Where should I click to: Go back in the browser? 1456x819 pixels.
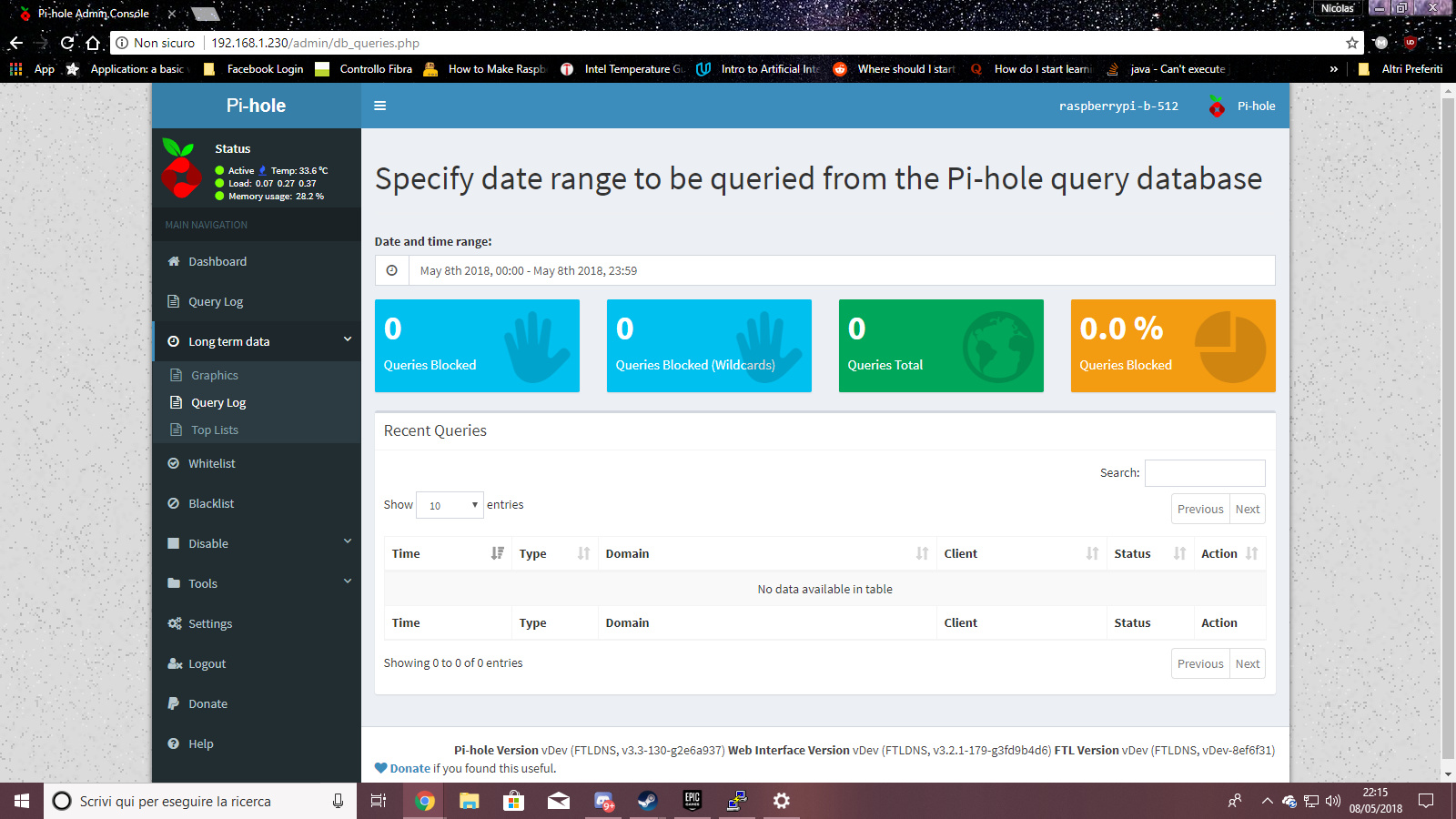coord(15,43)
